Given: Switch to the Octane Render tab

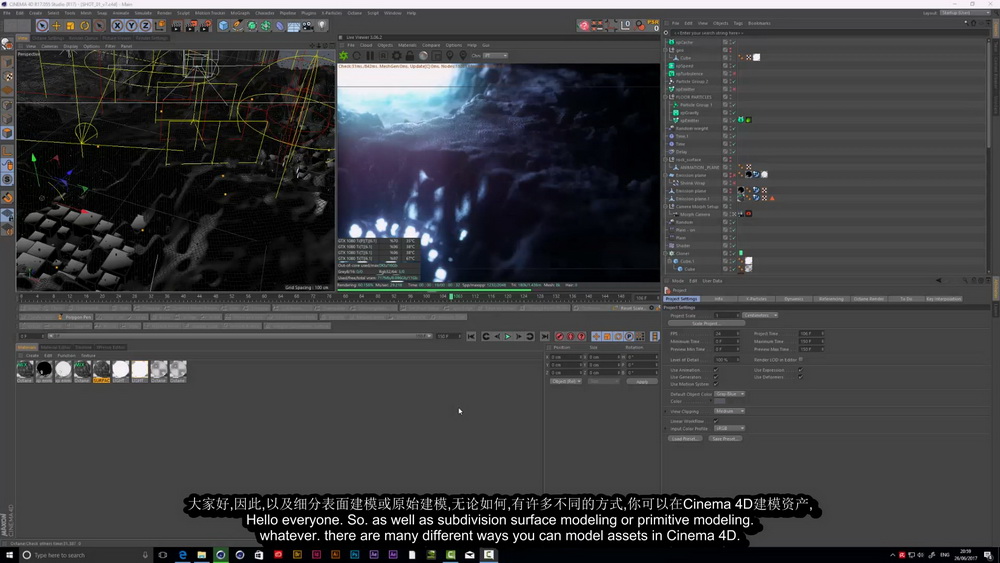Looking at the screenshot, I should click(868, 298).
